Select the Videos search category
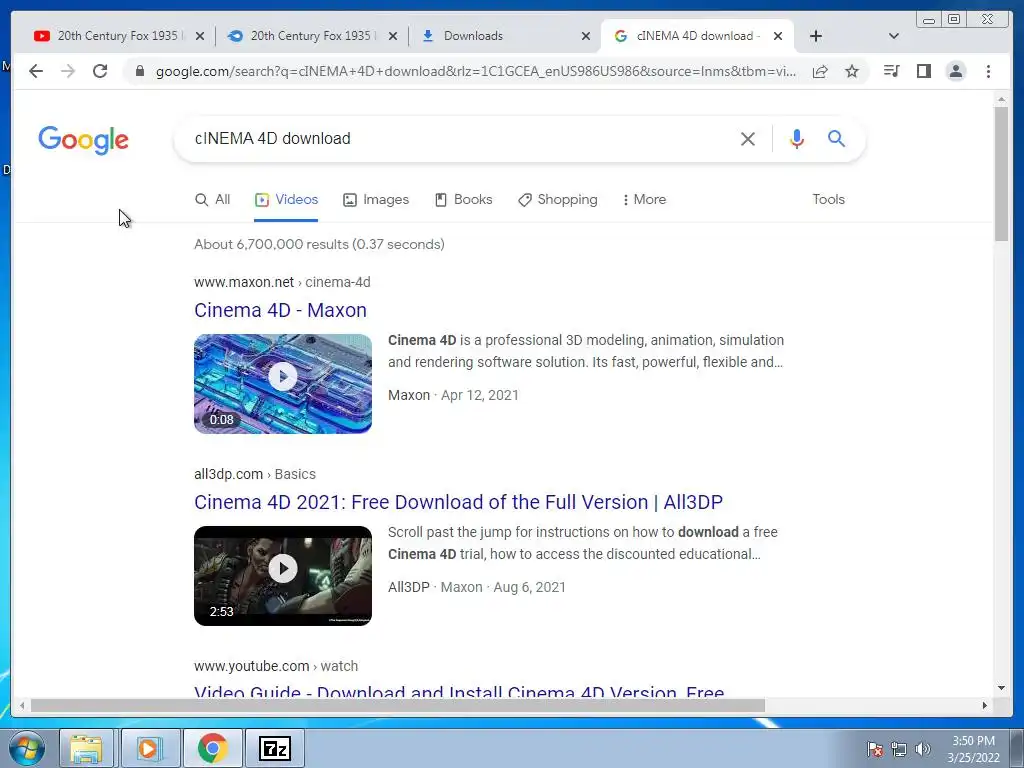 pos(286,200)
